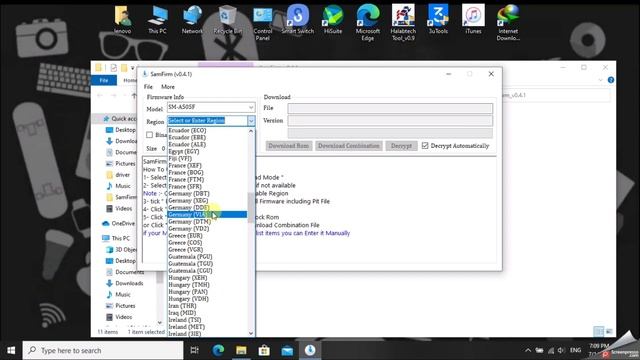Screen dimensions: 640x360
Task: Open driver folder in Explorer sidebar
Action: (x=118, y=175)
